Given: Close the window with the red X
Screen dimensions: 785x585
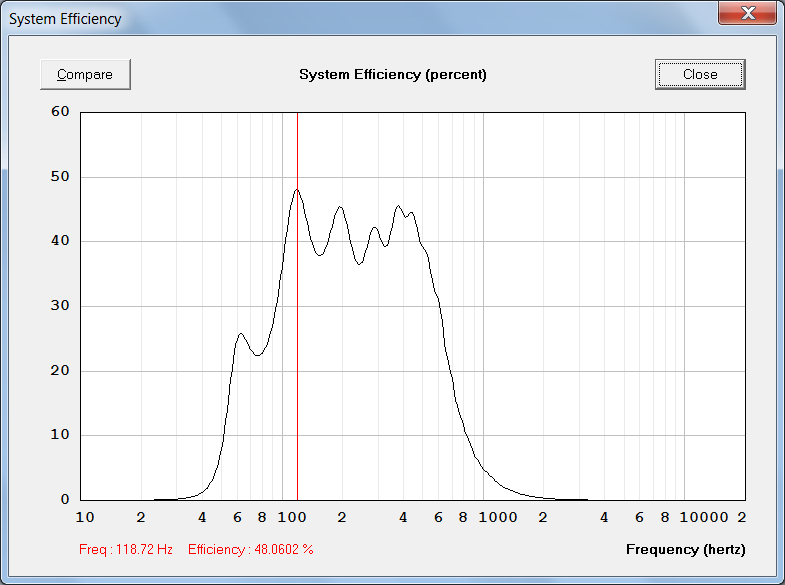Looking at the screenshot, I should click(x=747, y=13).
